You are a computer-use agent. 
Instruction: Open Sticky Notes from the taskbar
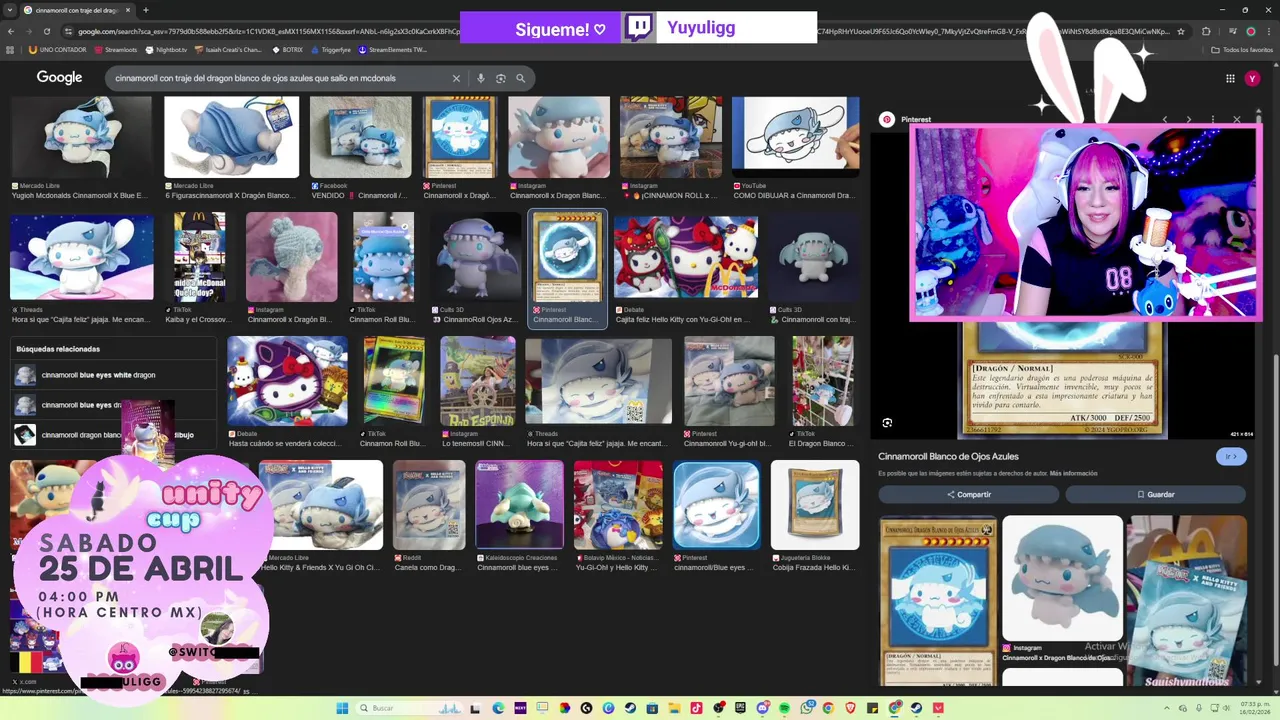pos(872,708)
